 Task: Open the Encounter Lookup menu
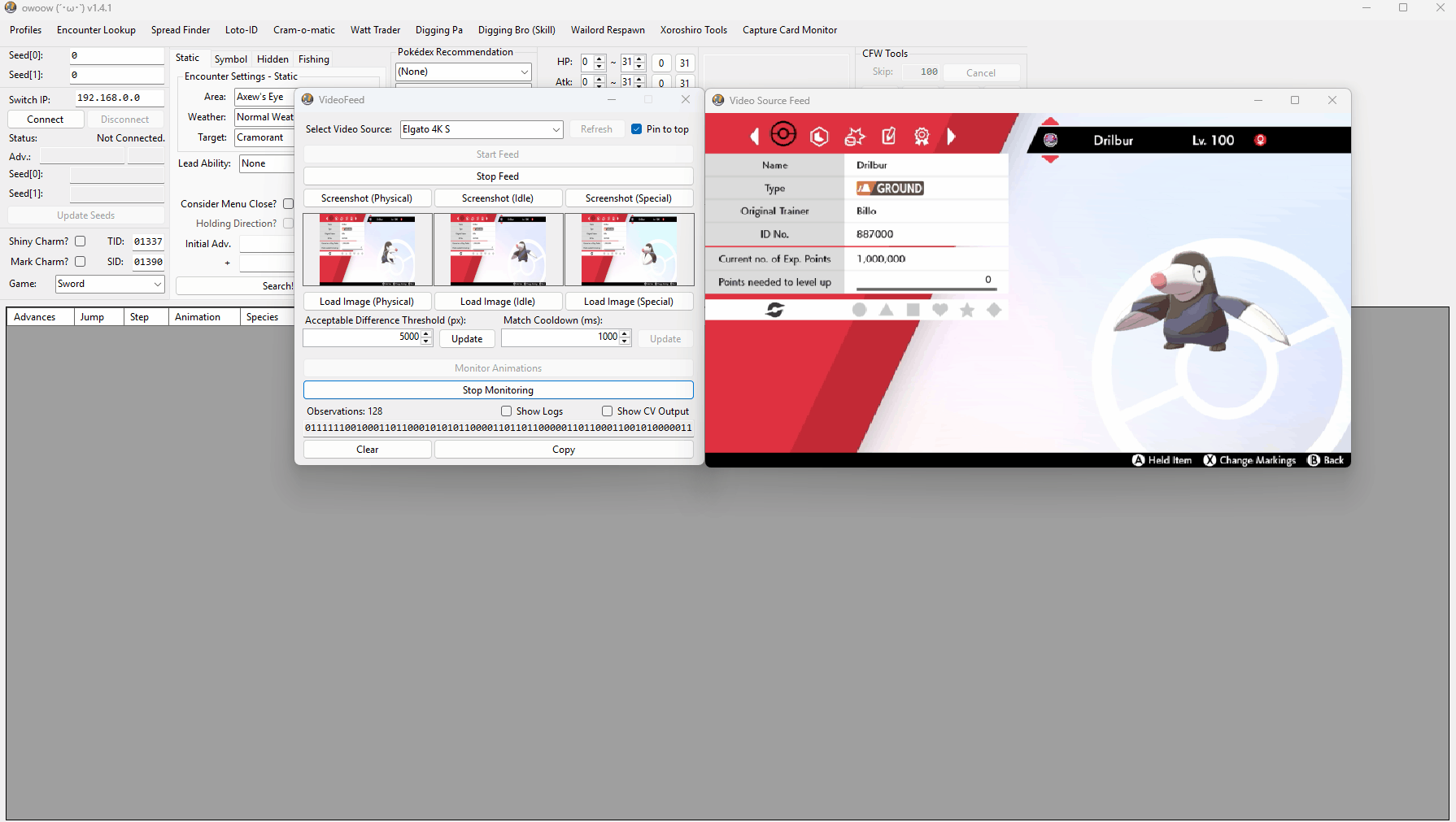(96, 30)
